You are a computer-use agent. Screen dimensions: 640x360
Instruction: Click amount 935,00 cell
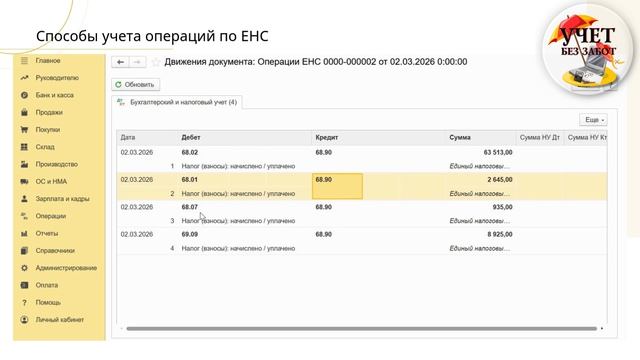(502, 207)
